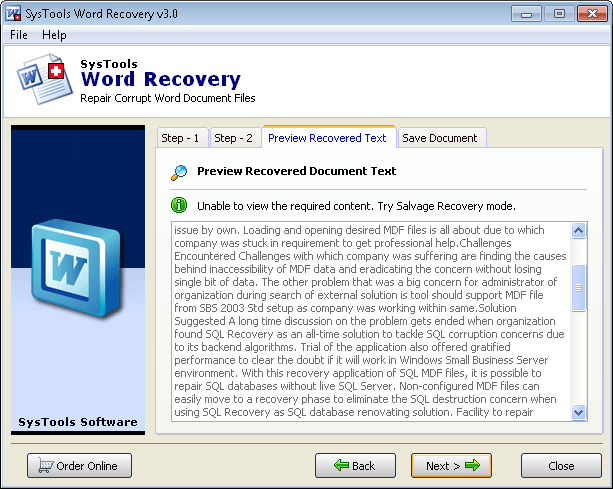Click inside the recovered text preview area
This screenshot has width=613, height=489.
point(370,320)
